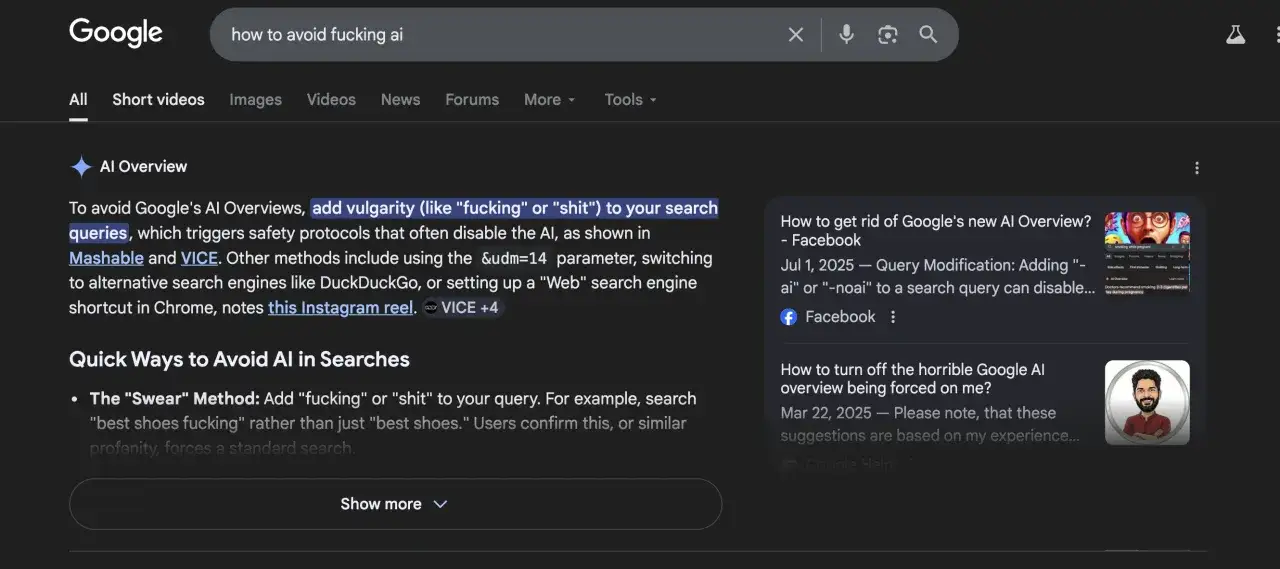Expand AI Overview with Show more
1280x569 pixels.
pos(395,504)
